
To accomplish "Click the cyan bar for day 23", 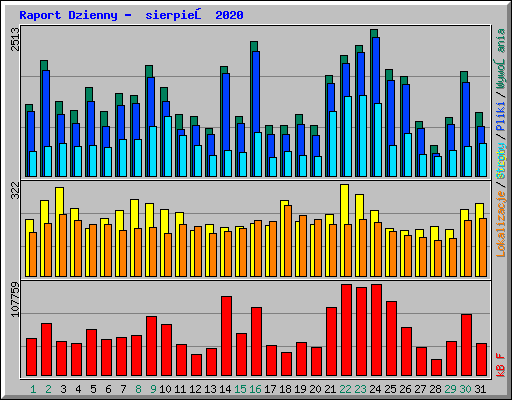I will pos(363,136).
